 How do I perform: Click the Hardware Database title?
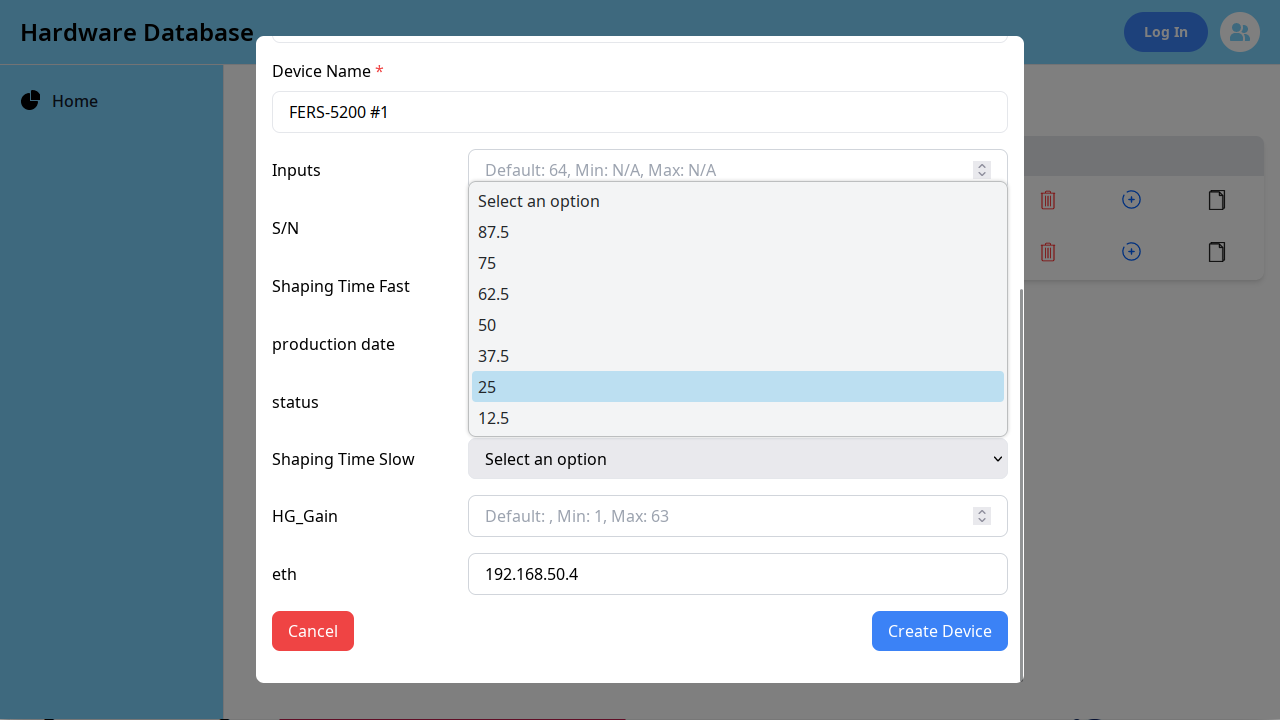(x=137, y=32)
